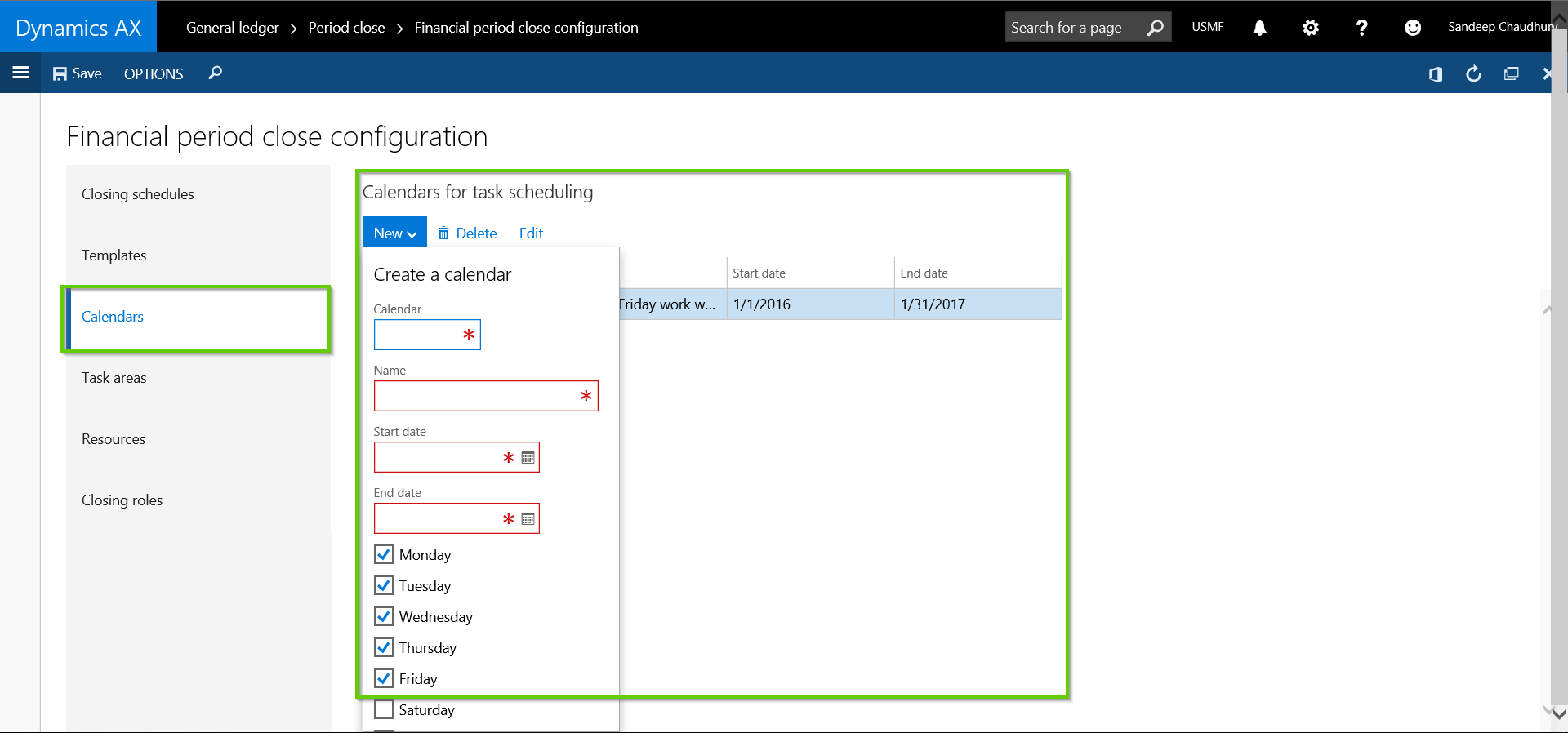This screenshot has width=1568, height=733.
Task: Open in Office icon in toolbar
Action: [x=1435, y=74]
